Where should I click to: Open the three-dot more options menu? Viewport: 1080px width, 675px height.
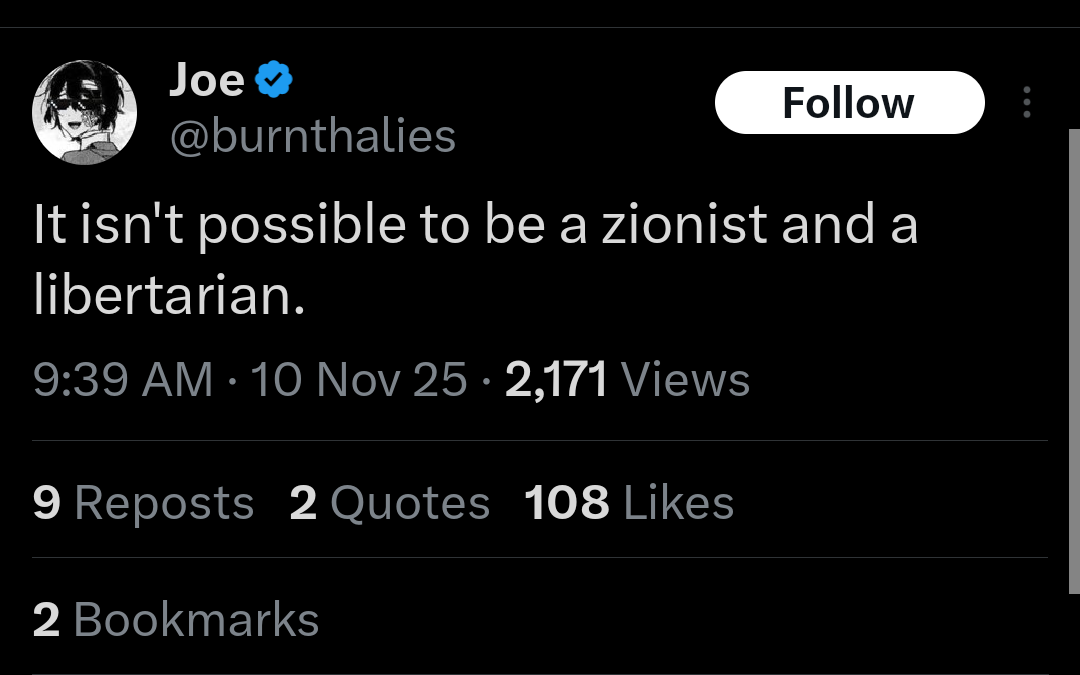(1026, 102)
